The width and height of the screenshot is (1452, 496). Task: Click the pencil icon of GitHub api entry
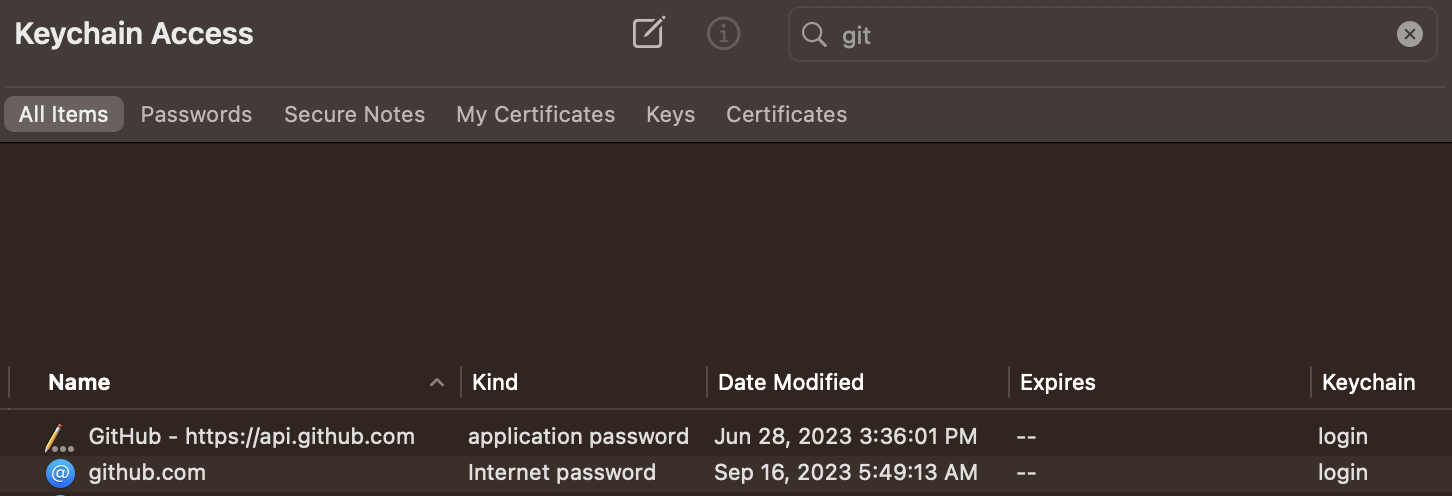(x=59, y=437)
